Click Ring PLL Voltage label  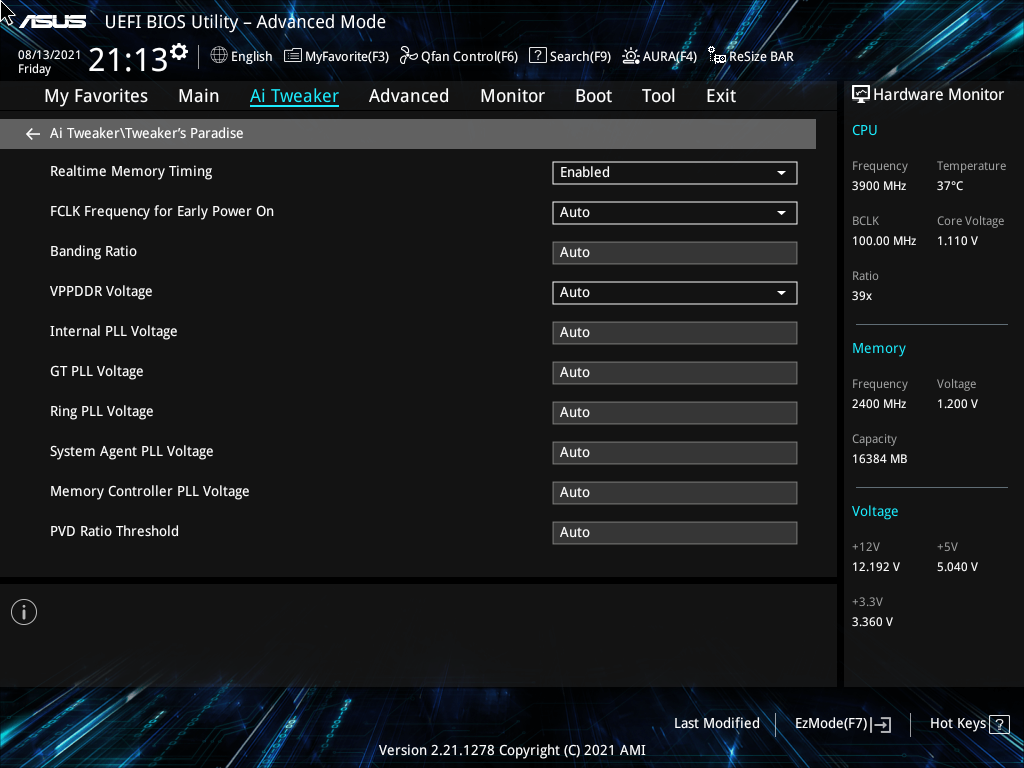tap(102, 411)
